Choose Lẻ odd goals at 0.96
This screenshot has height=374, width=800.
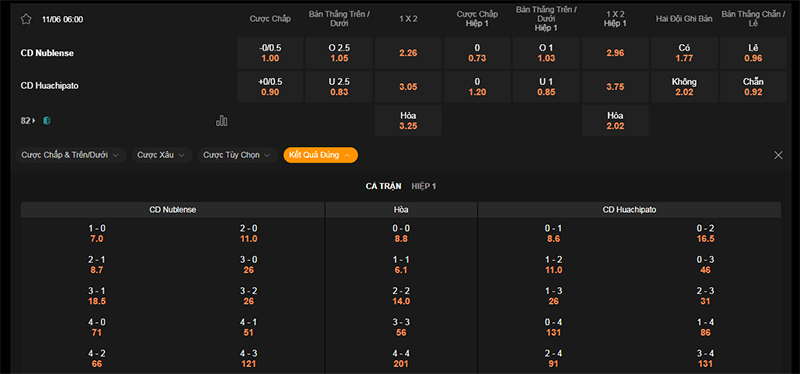click(753, 53)
